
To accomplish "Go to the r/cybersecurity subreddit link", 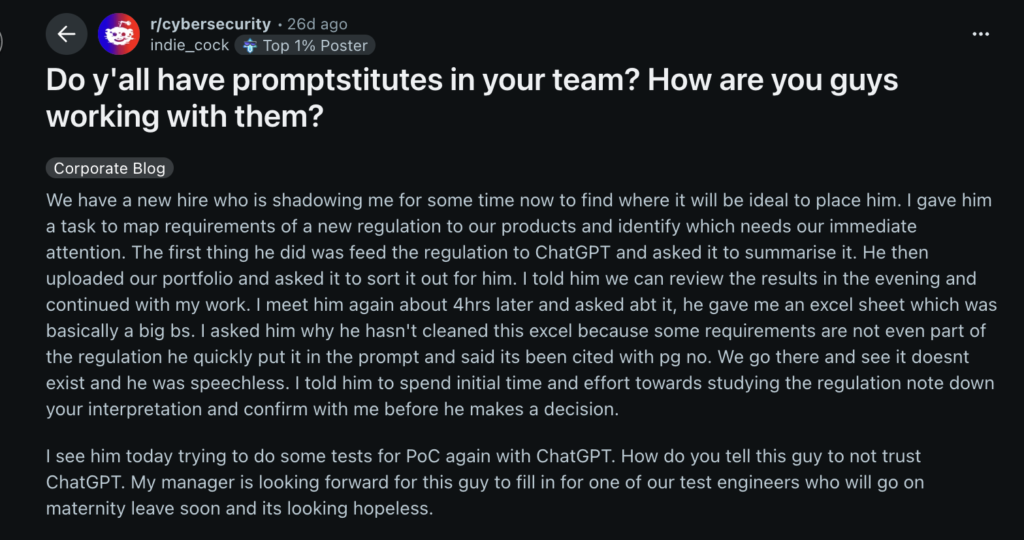I will point(210,24).
